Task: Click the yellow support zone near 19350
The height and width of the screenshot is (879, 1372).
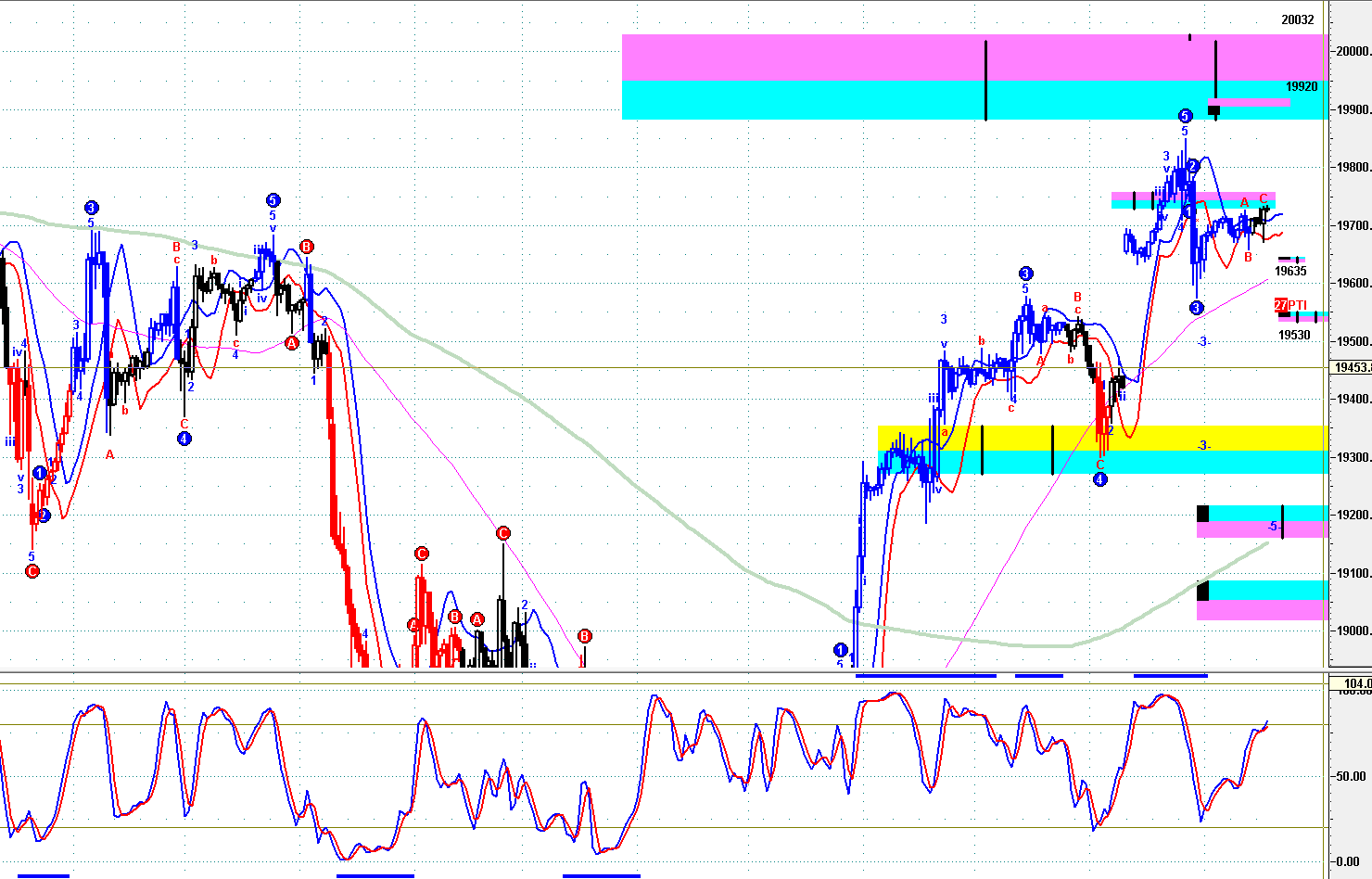Action: [1103, 438]
